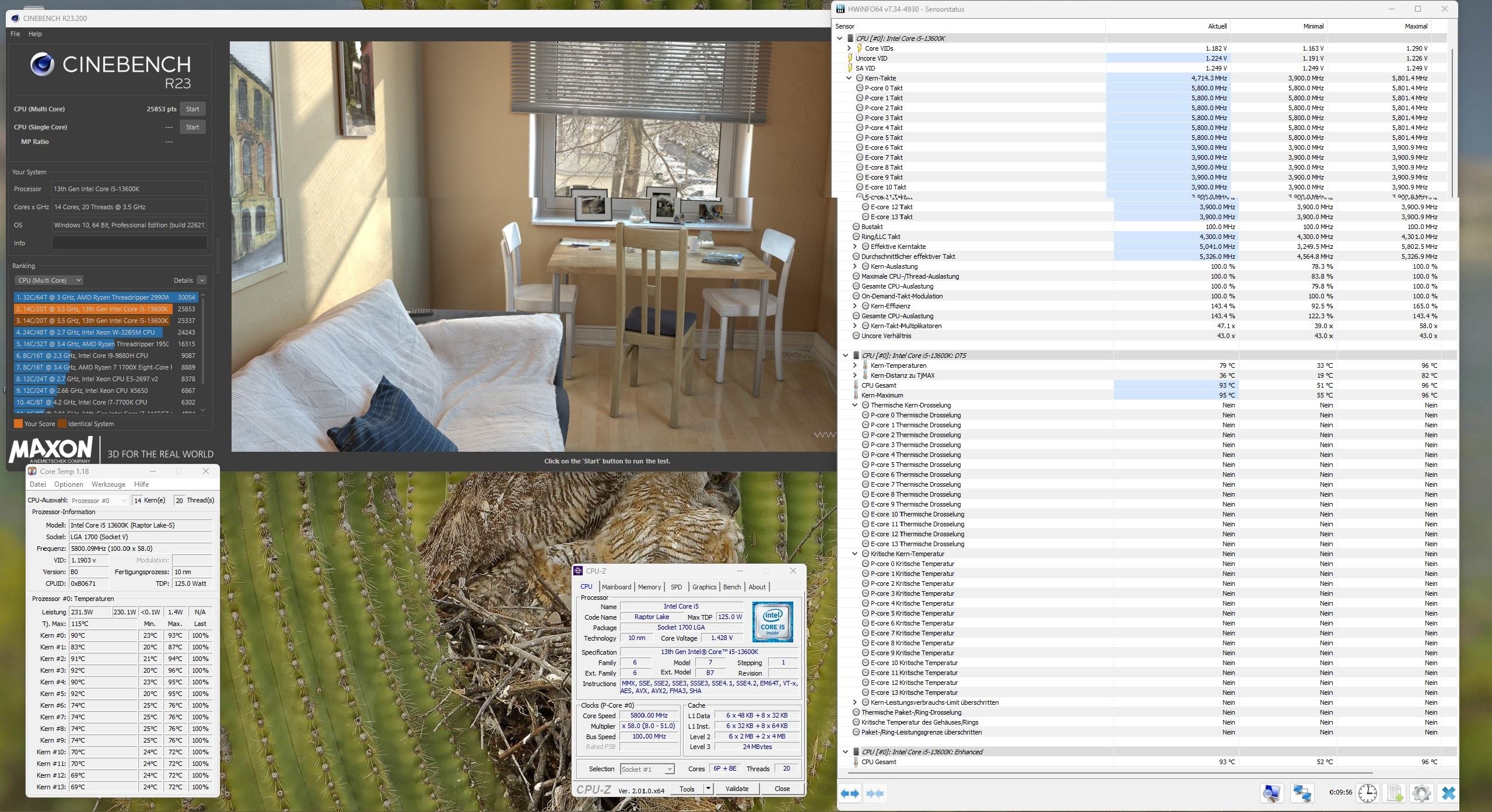
Task: Close sensor status with the blue X icon
Action: tap(1448, 793)
